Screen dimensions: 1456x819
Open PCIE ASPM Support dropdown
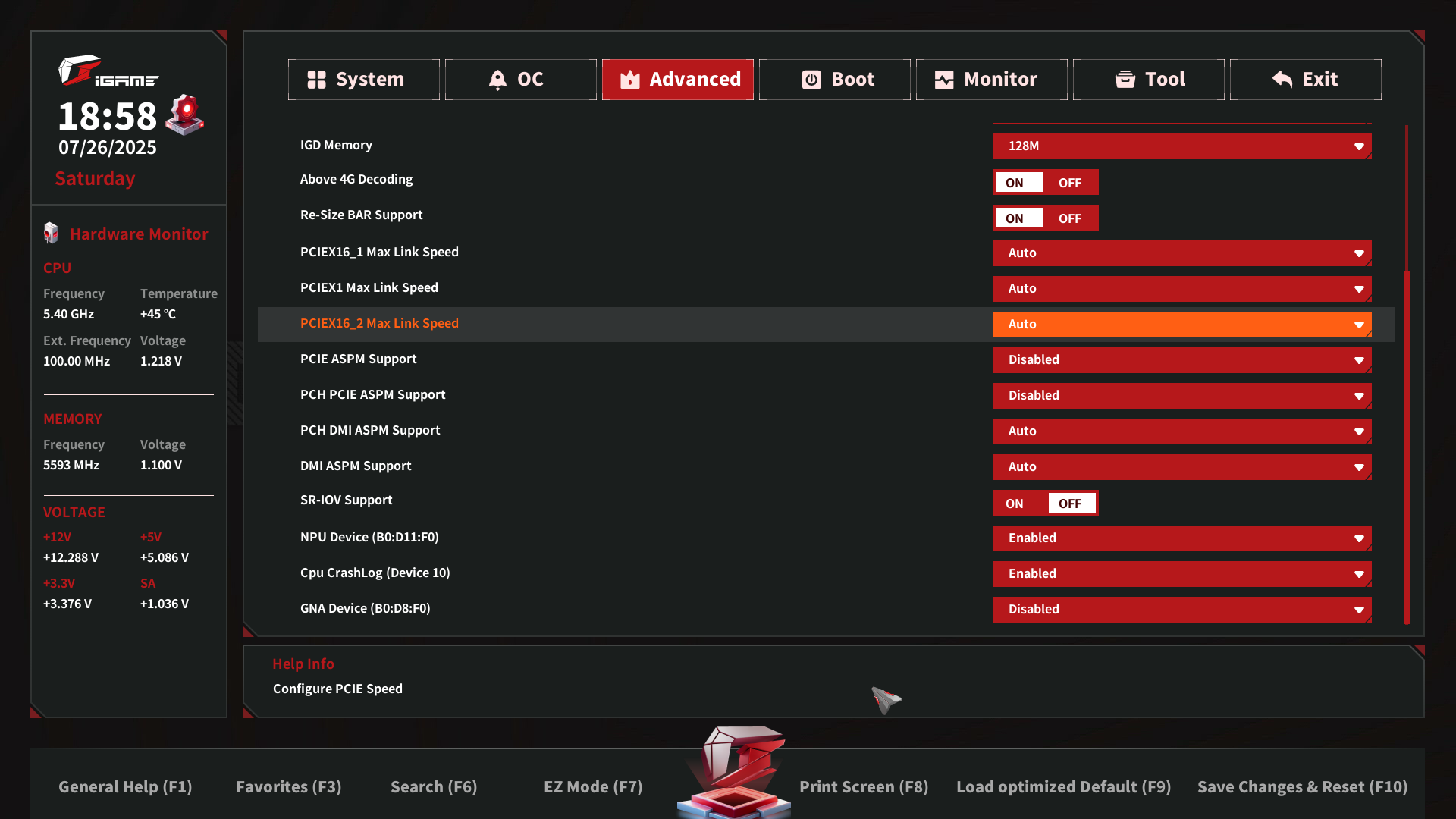[1181, 360]
